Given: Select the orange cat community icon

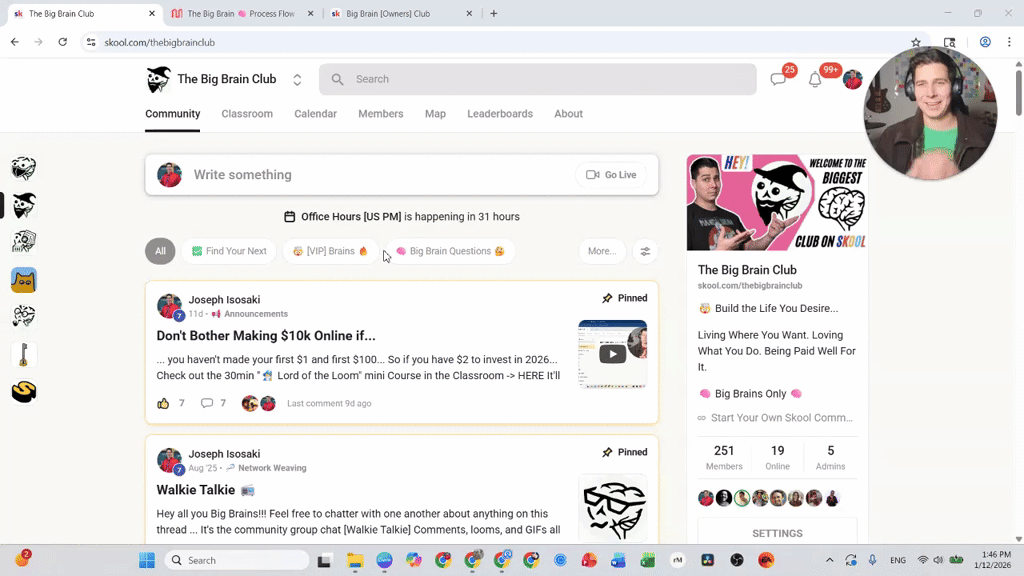Looking at the screenshot, I should tap(24, 280).
